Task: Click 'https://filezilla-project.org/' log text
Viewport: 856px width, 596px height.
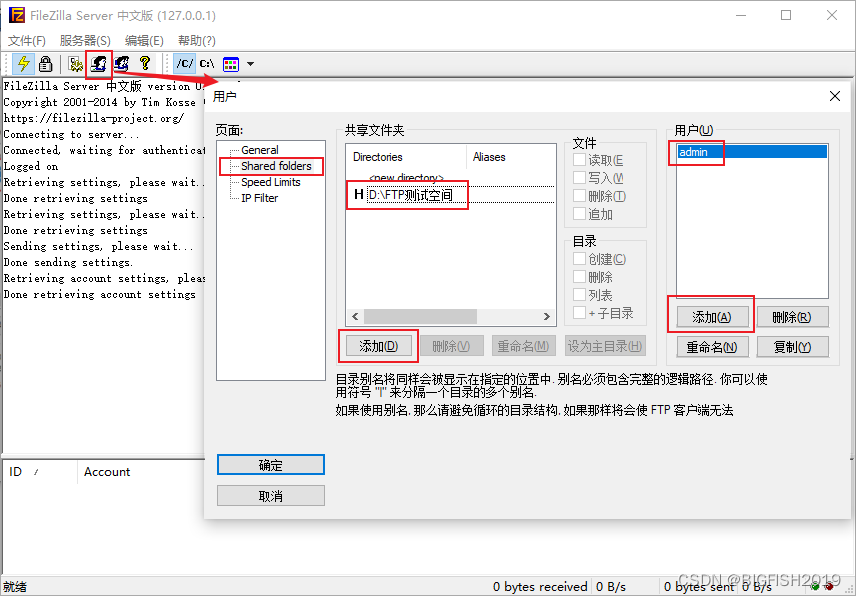Action: pyautogui.click(x=94, y=118)
